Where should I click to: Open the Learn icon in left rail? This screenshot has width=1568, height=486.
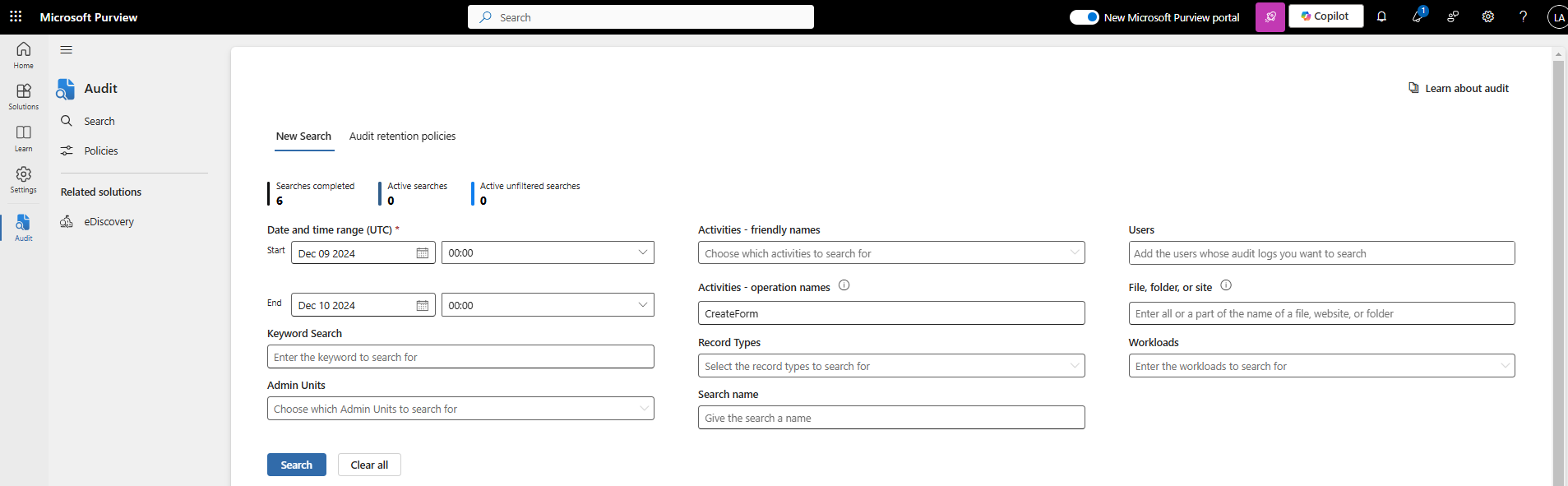[24, 137]
